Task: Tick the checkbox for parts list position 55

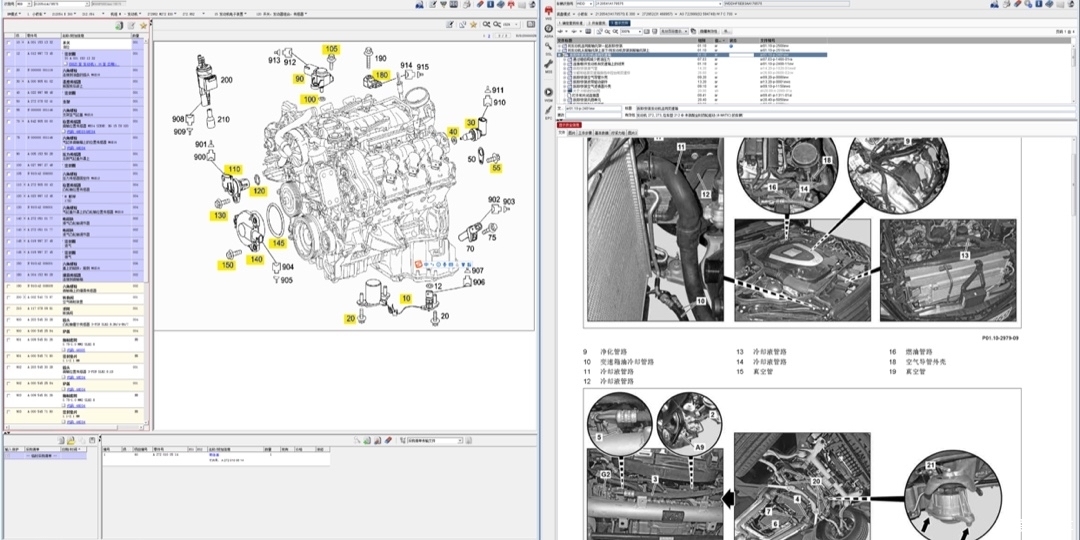Action: [x=9, y=111]
